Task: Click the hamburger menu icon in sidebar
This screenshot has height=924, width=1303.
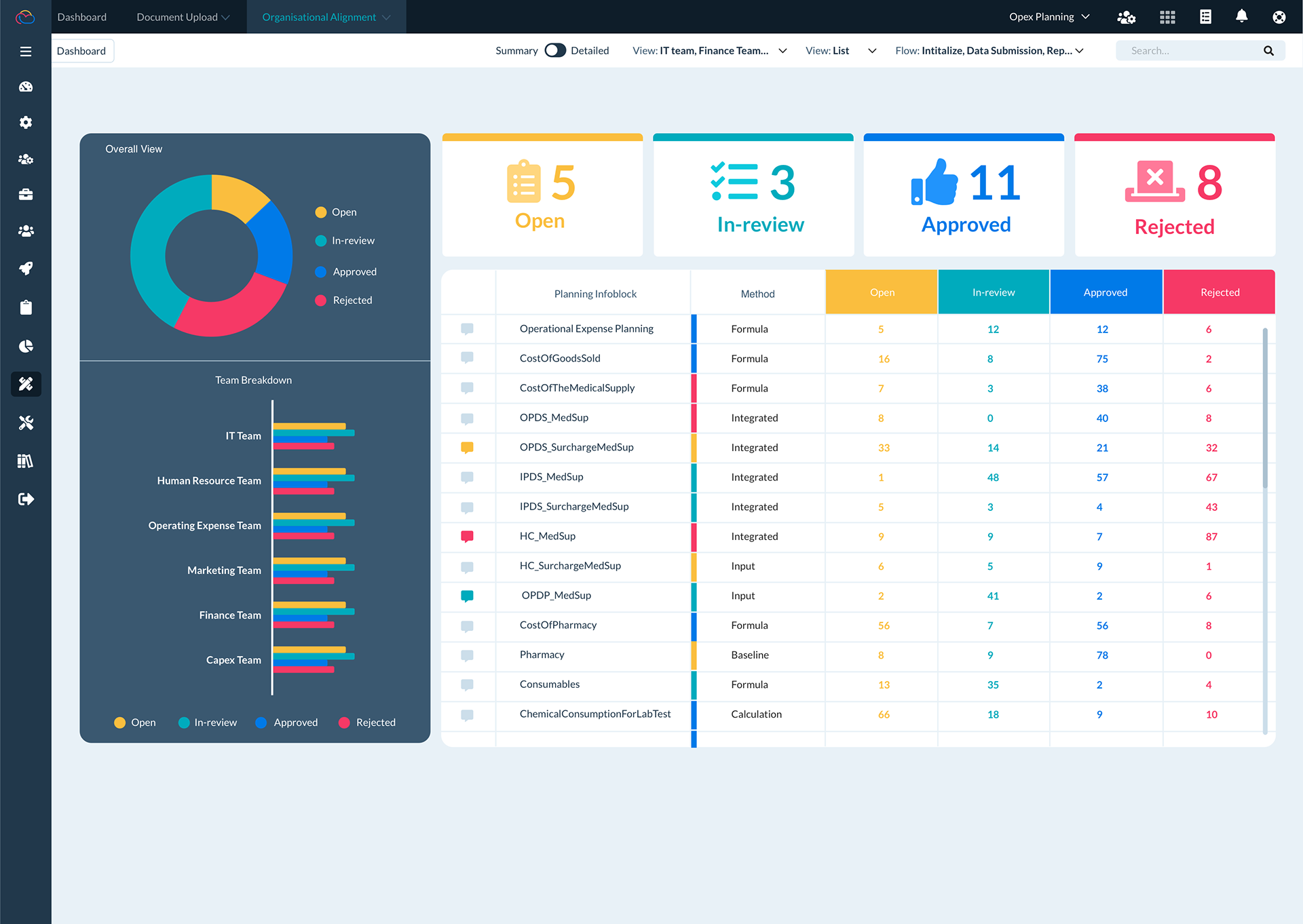Action: click(26, 52)
